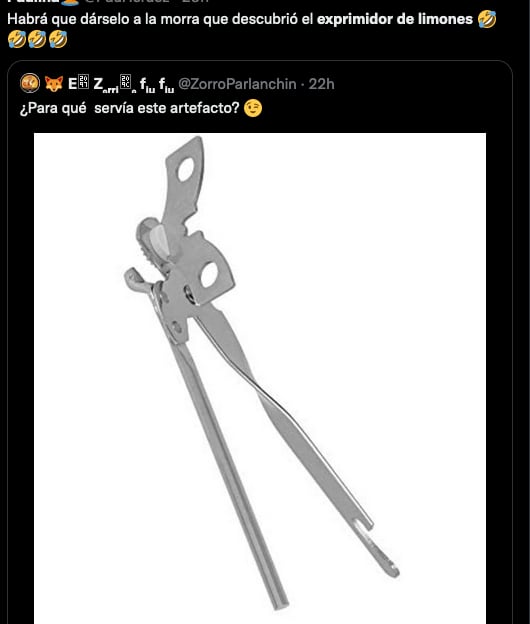Click the winking emoji after the artefacto question
The image size is (530, 624).
(253, 108)
